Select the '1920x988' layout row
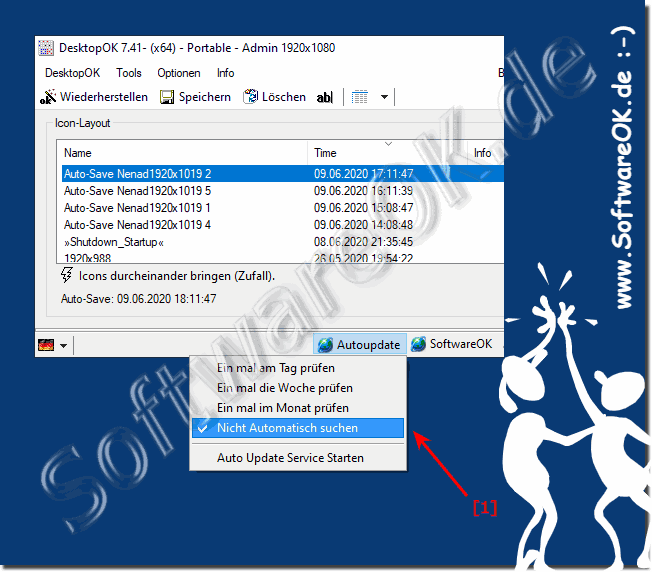This screenshot has width=652, height=572. pos(283,258)
